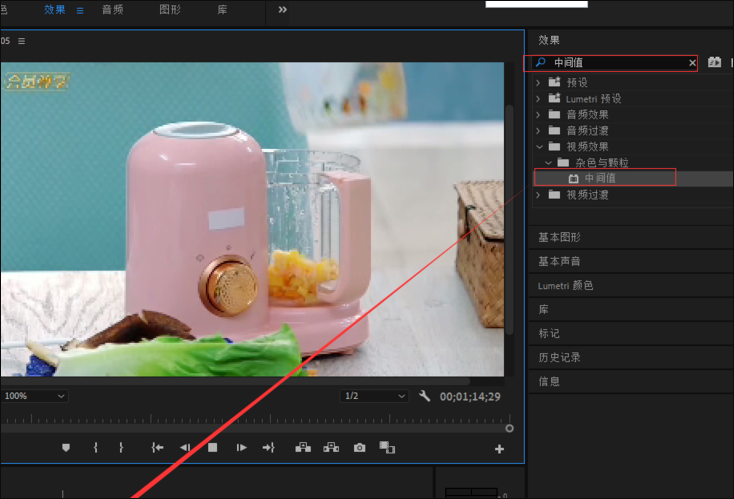This screenshot has height=499, width=734.
Task: Switch to the 图形 workspace tab
Action: tap(171, 9)
